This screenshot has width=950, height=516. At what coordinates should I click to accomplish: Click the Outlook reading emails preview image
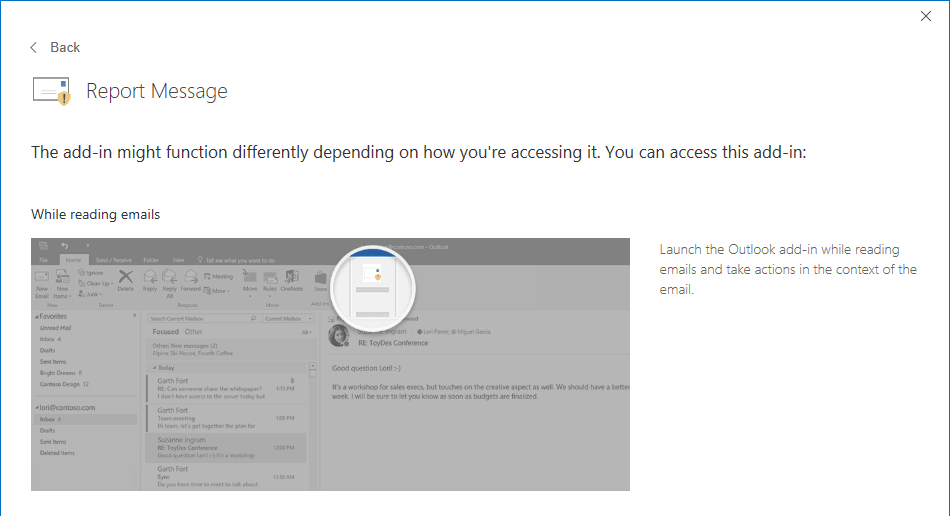pyautogui.click(x=330, y=364)
